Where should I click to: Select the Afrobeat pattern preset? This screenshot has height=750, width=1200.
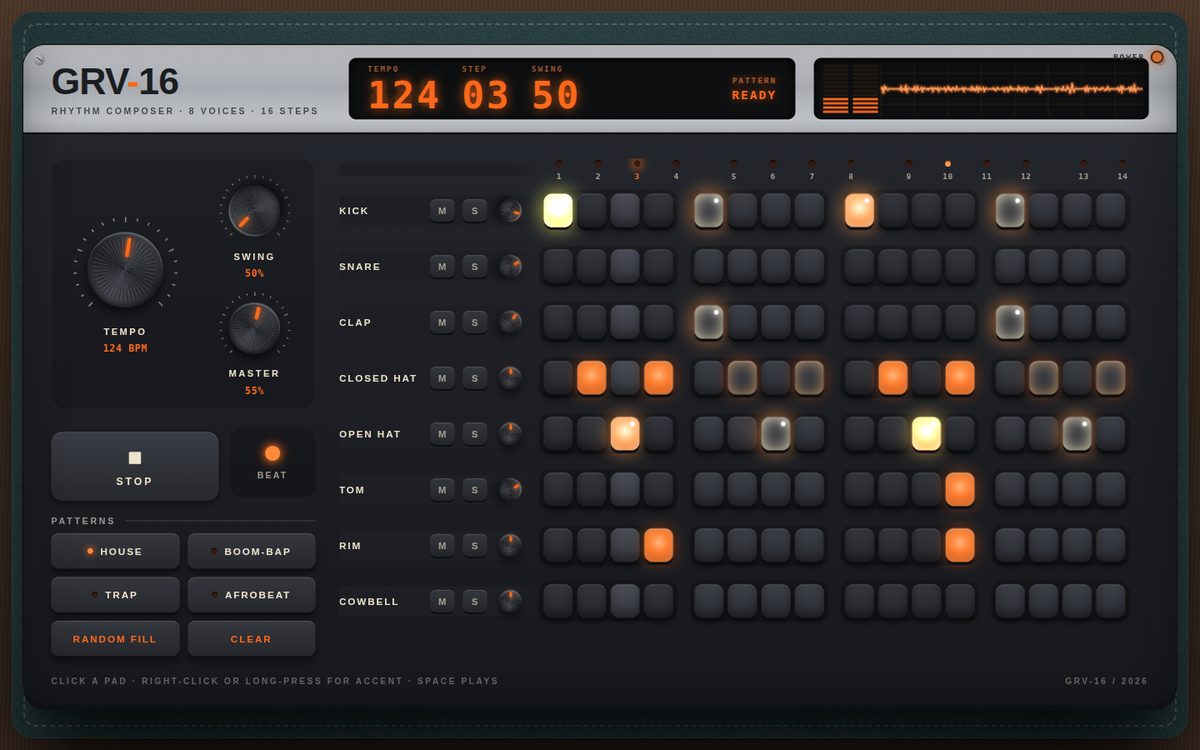(252, 595)
